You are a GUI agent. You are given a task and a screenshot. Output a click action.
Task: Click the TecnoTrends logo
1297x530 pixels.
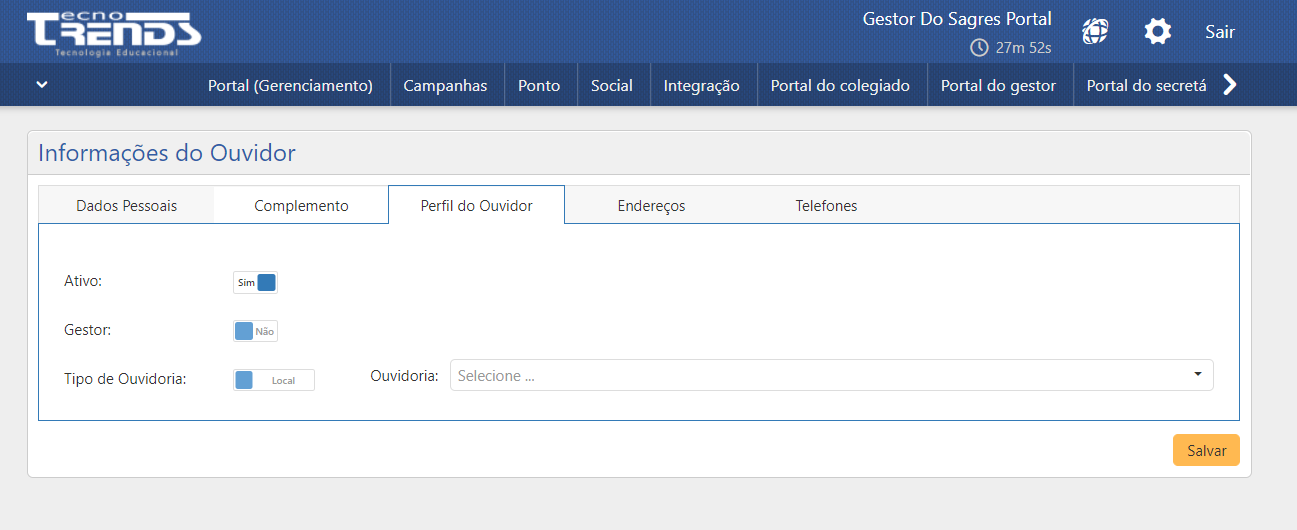tap(113, 33)
